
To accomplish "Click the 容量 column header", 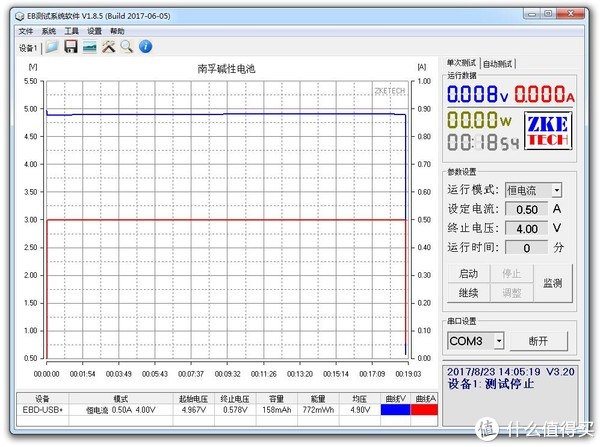I will point(277,399).
